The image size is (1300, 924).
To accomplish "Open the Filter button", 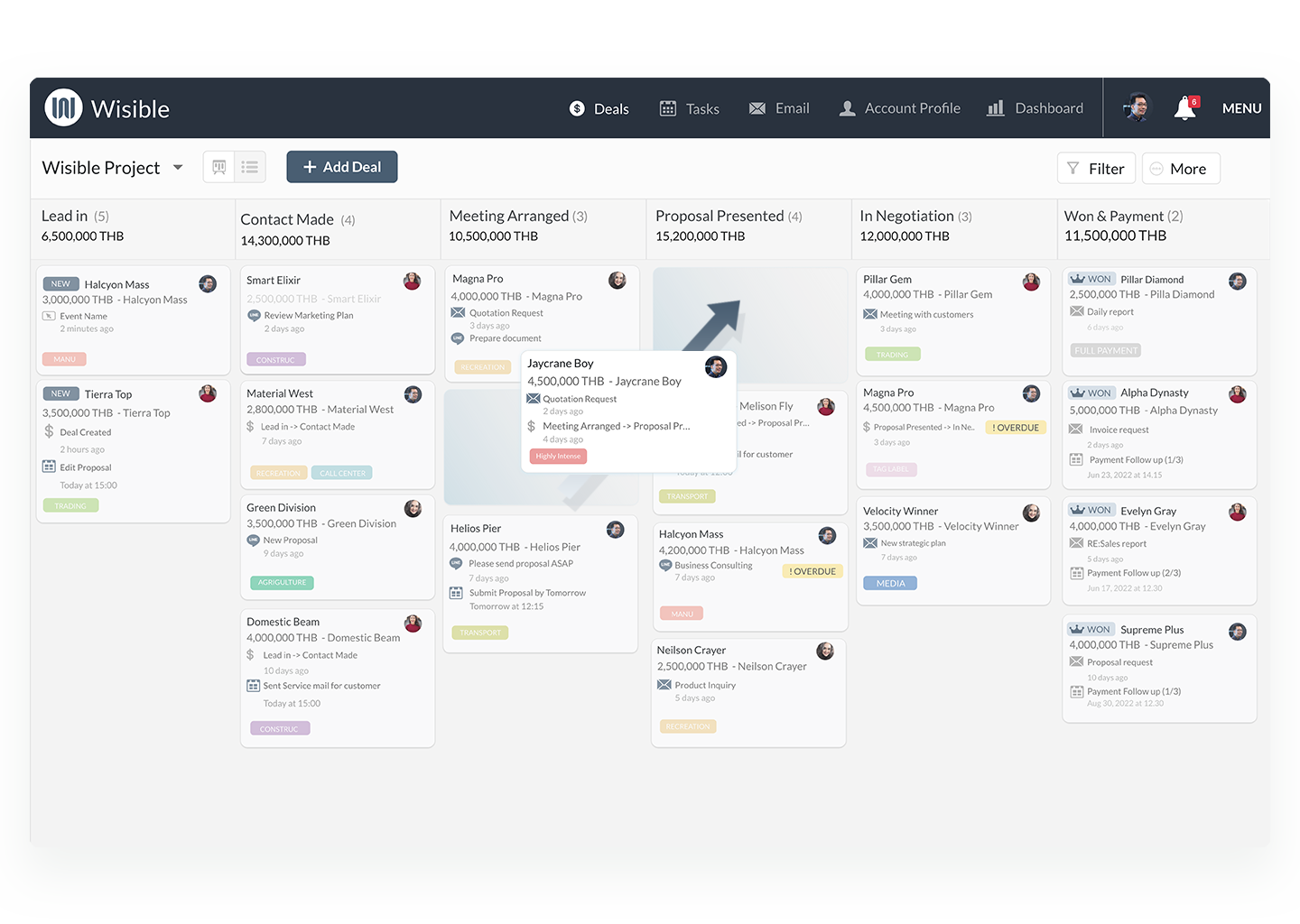I will pyautogui.click(x=1096, y=169).
